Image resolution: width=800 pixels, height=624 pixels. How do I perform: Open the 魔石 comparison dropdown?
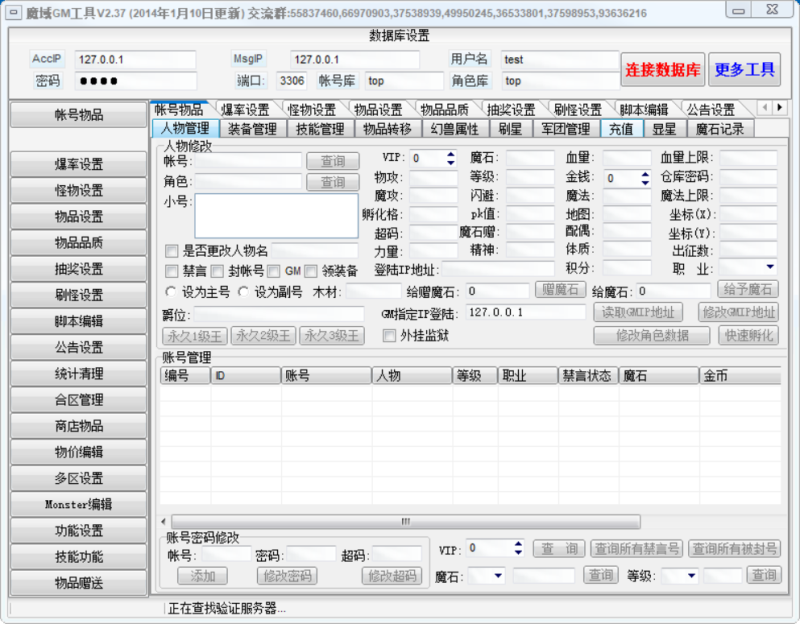coord(498,576)
